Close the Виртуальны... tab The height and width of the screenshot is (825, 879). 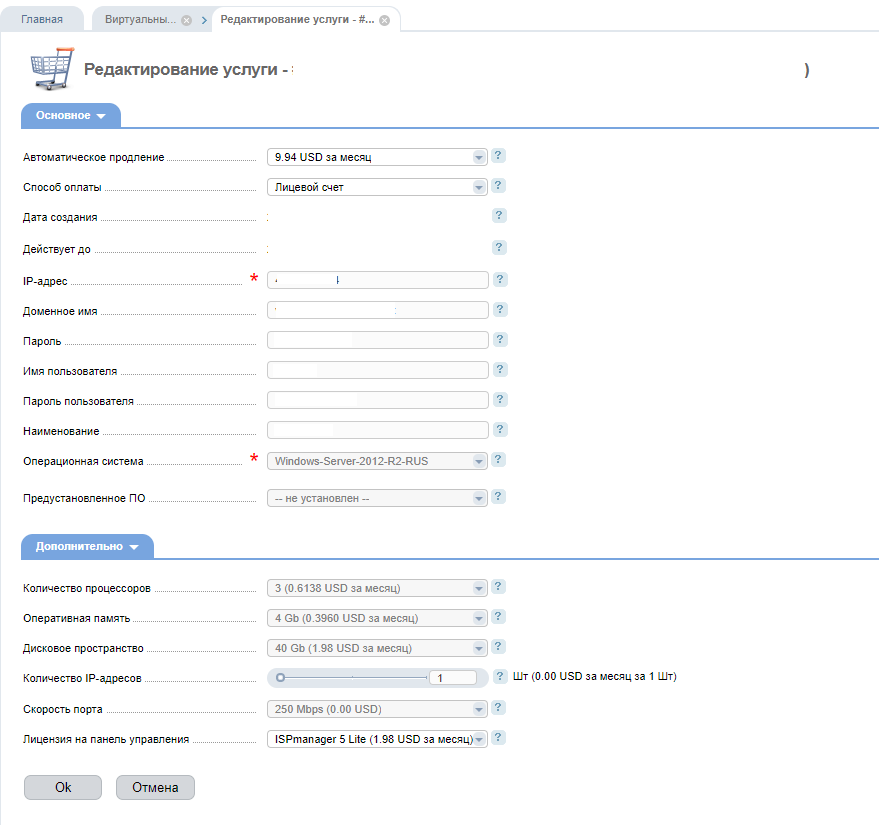pyautogui.click(x=186, y=20)
